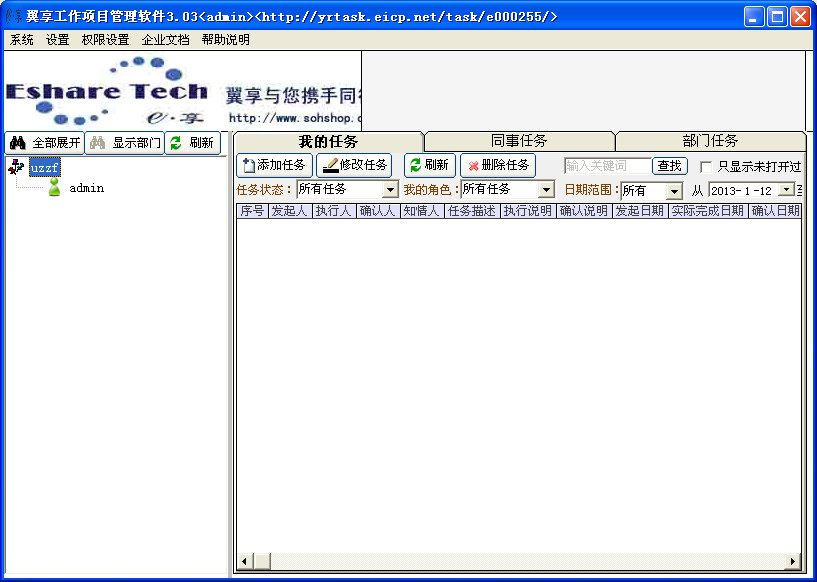Close the 翼享工作项目管理软件 window
Image resolution: width=817 pixels, height=582 pixels.
(800, 17)
